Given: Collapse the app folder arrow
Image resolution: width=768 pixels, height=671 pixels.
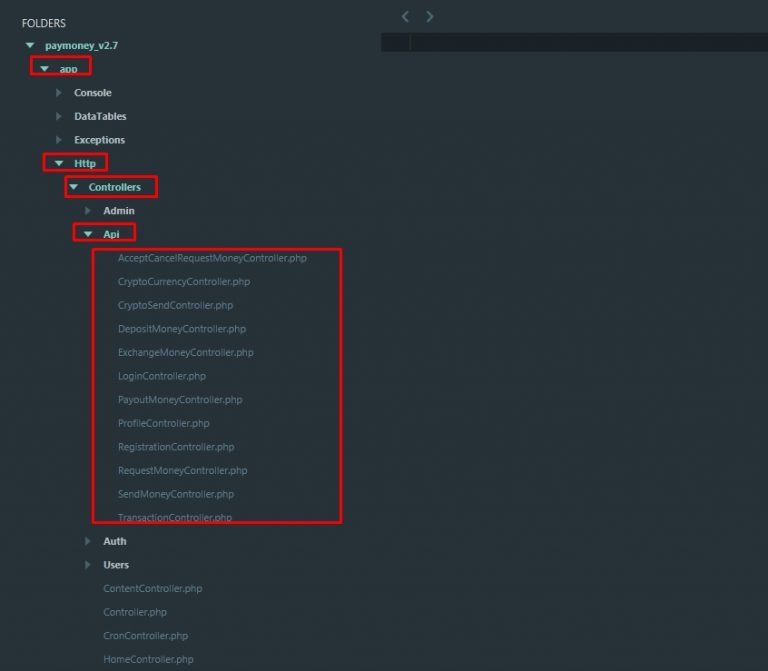Looking at the screenshot, I should click(44, 69).
